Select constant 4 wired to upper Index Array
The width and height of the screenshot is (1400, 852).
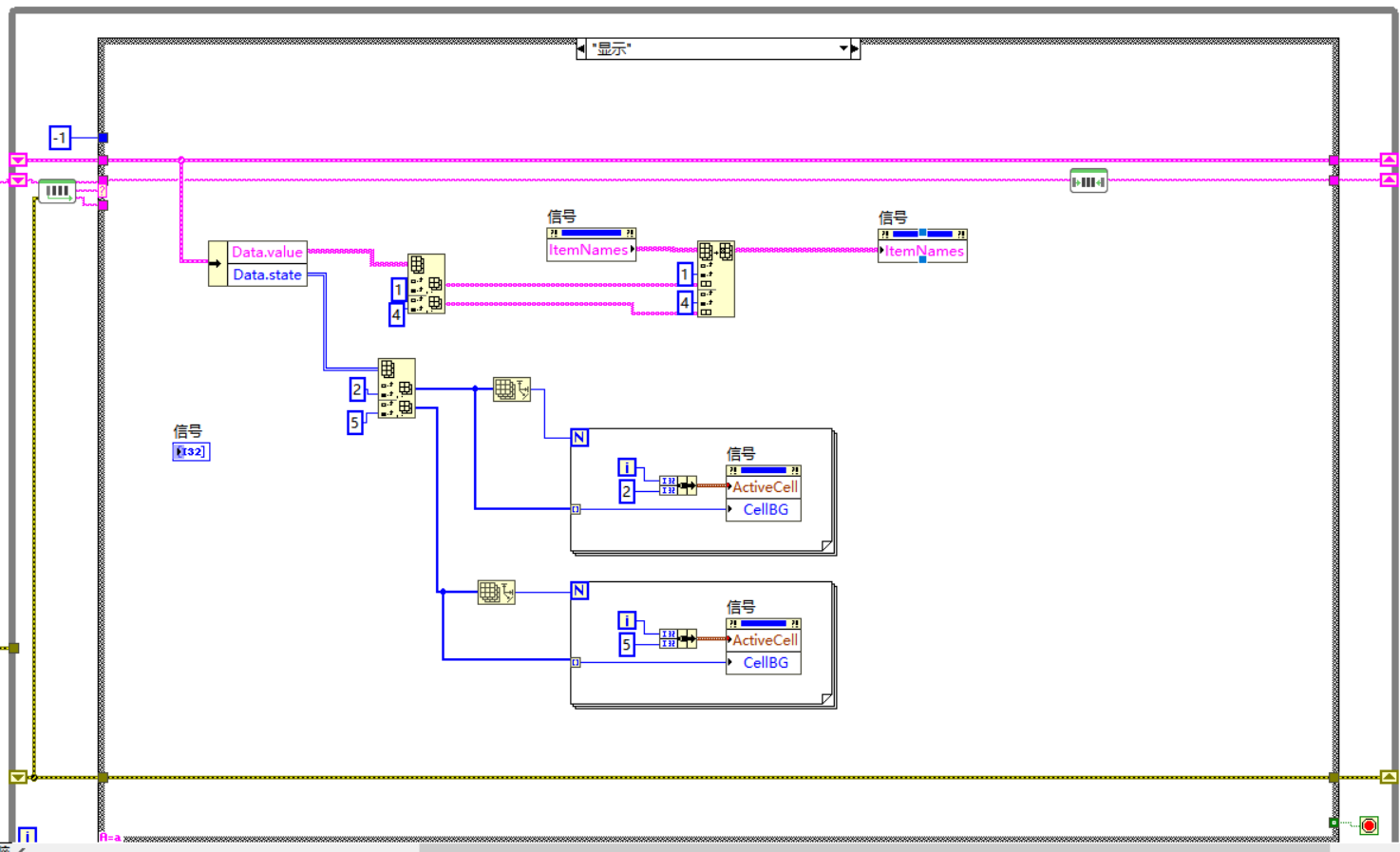(x=396, y=314)
